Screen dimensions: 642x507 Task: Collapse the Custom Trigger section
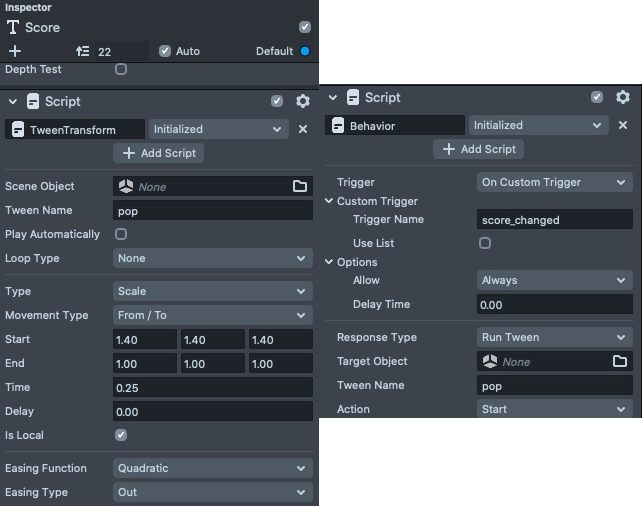(329, 201)
